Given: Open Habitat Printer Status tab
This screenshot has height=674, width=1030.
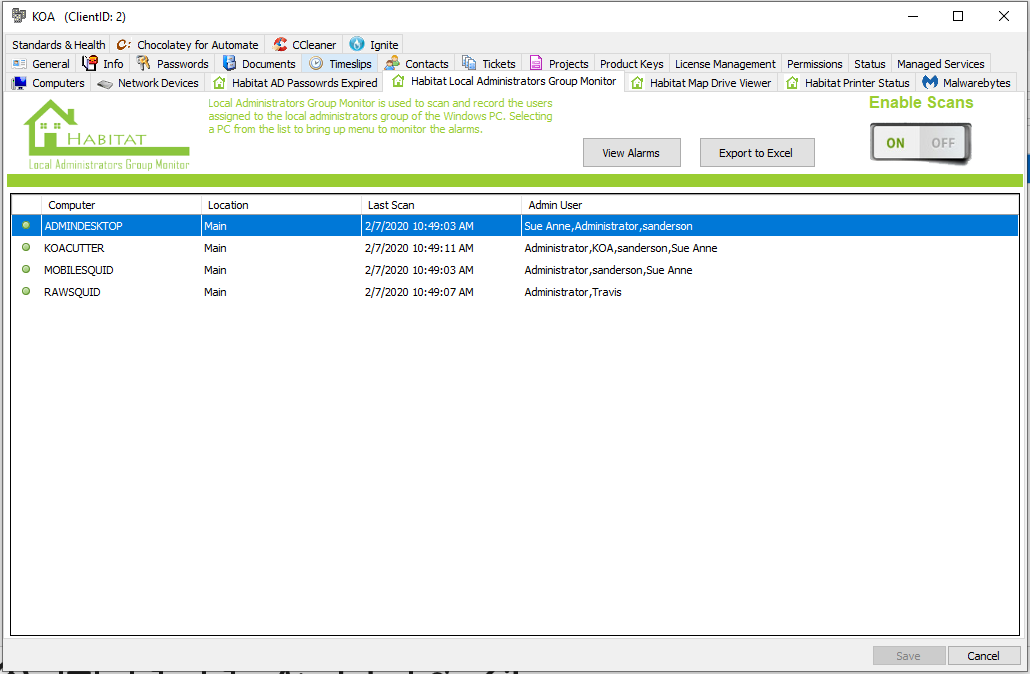Looking at the screenshot, I should coord(847,83).
